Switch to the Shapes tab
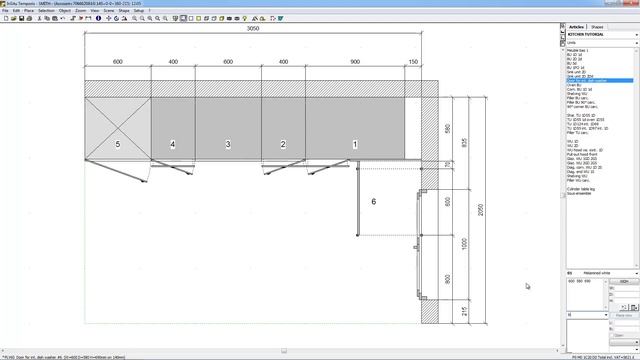Screen dimensions: 640x360 597,27
